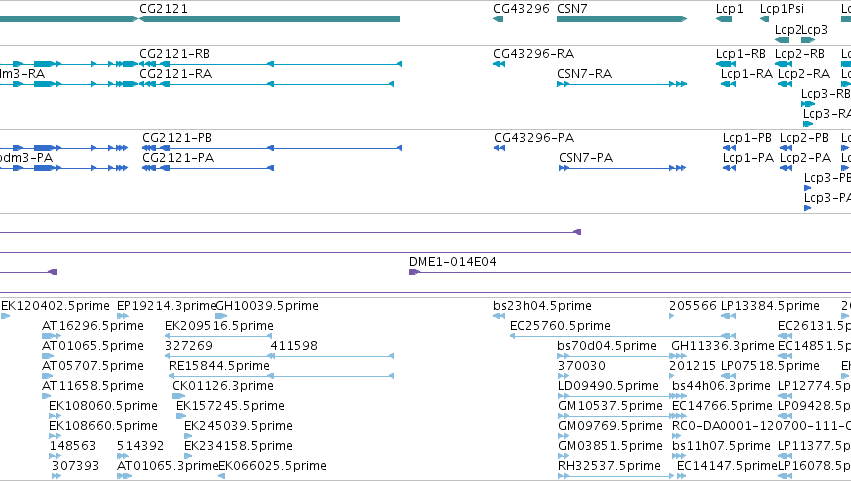Click the CG43296-RA transcript label
This screenshot has width=851, height=481.
[534, 54]
